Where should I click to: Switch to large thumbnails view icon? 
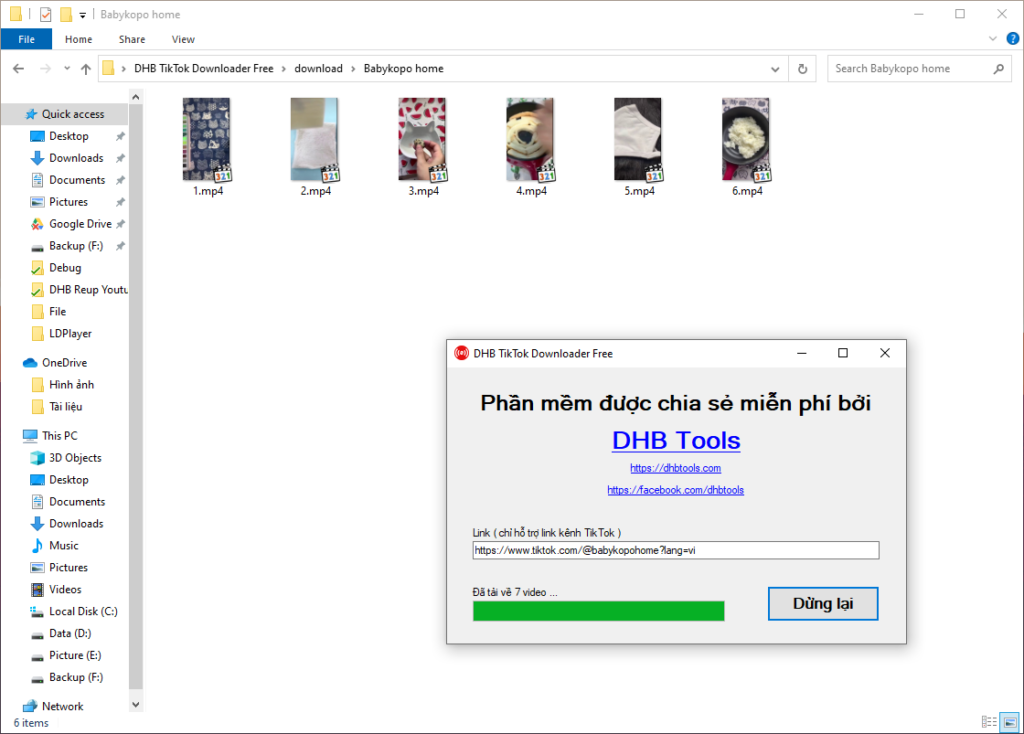click(x=1010, y=722)
